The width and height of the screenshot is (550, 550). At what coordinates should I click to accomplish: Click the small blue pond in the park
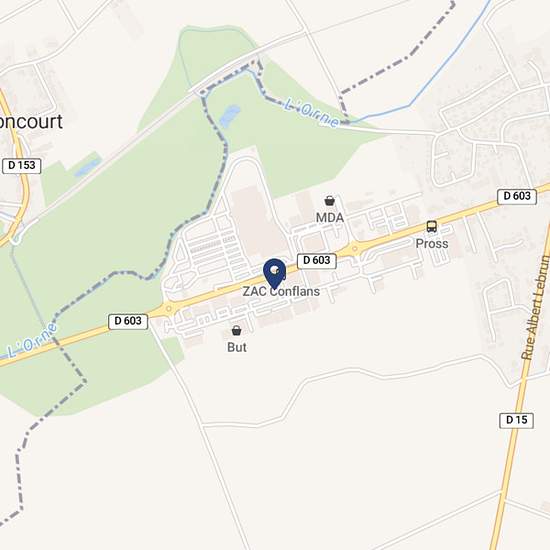230,116
